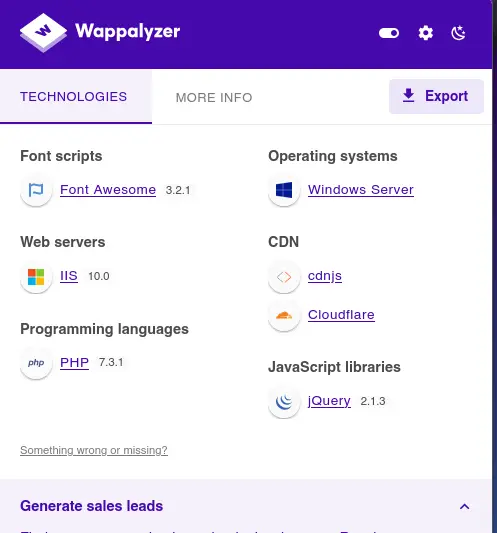
Task: Click the IIS version 10.0
Action: coord(99,276)
